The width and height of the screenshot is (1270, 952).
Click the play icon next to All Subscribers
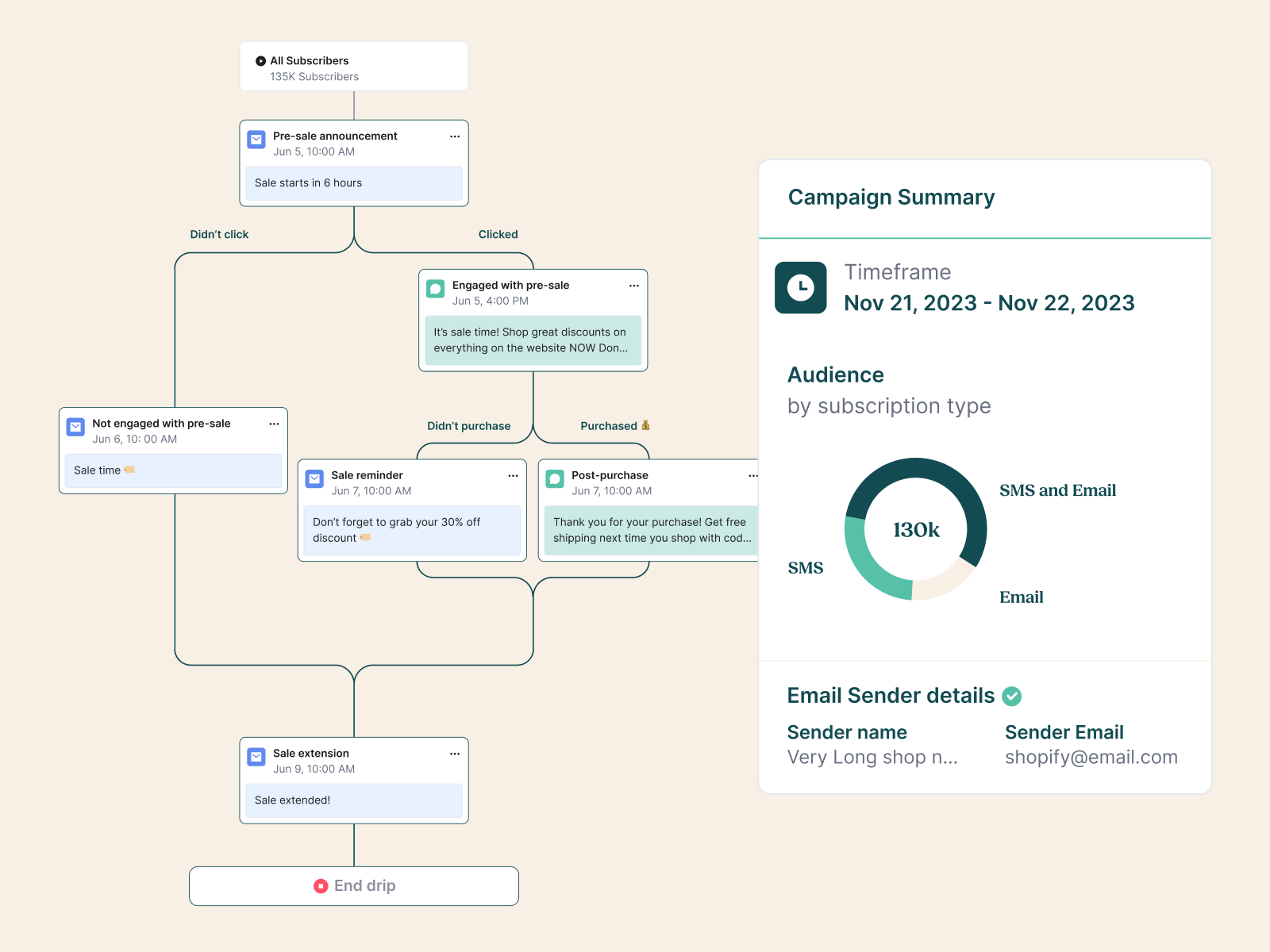[x=260, y=61]
